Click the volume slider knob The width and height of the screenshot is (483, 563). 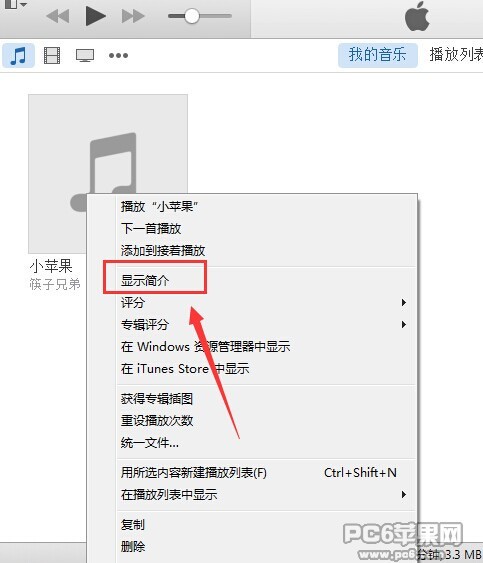point(191,16)
